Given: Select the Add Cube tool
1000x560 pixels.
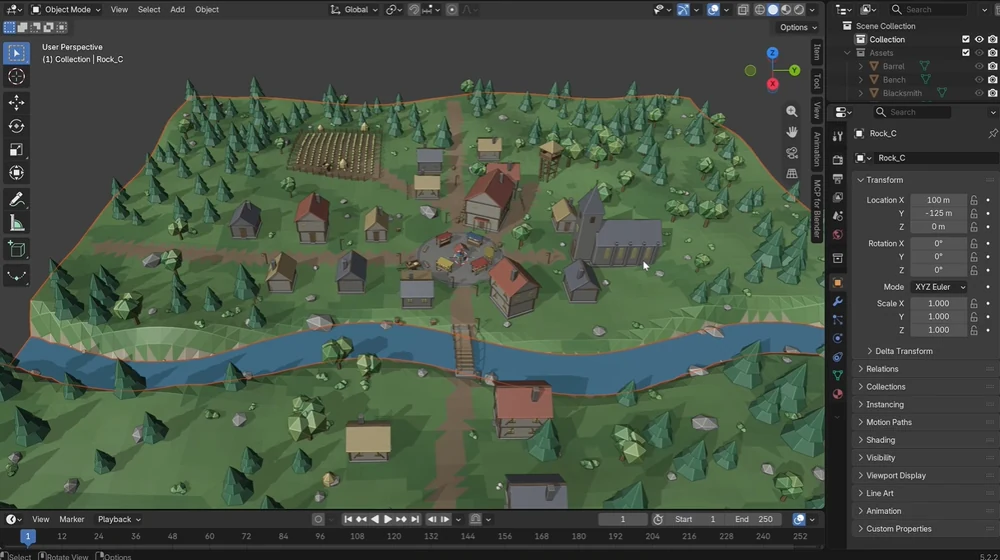Looking at the screenshot, I should (17, 249).
